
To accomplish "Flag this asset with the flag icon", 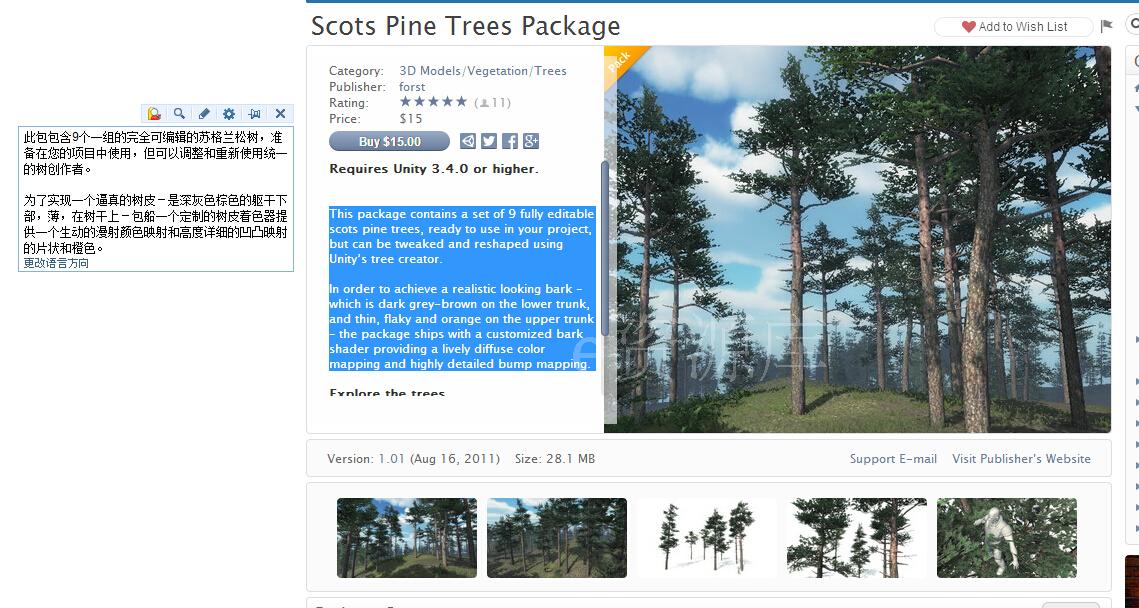I will [1106, 26].
